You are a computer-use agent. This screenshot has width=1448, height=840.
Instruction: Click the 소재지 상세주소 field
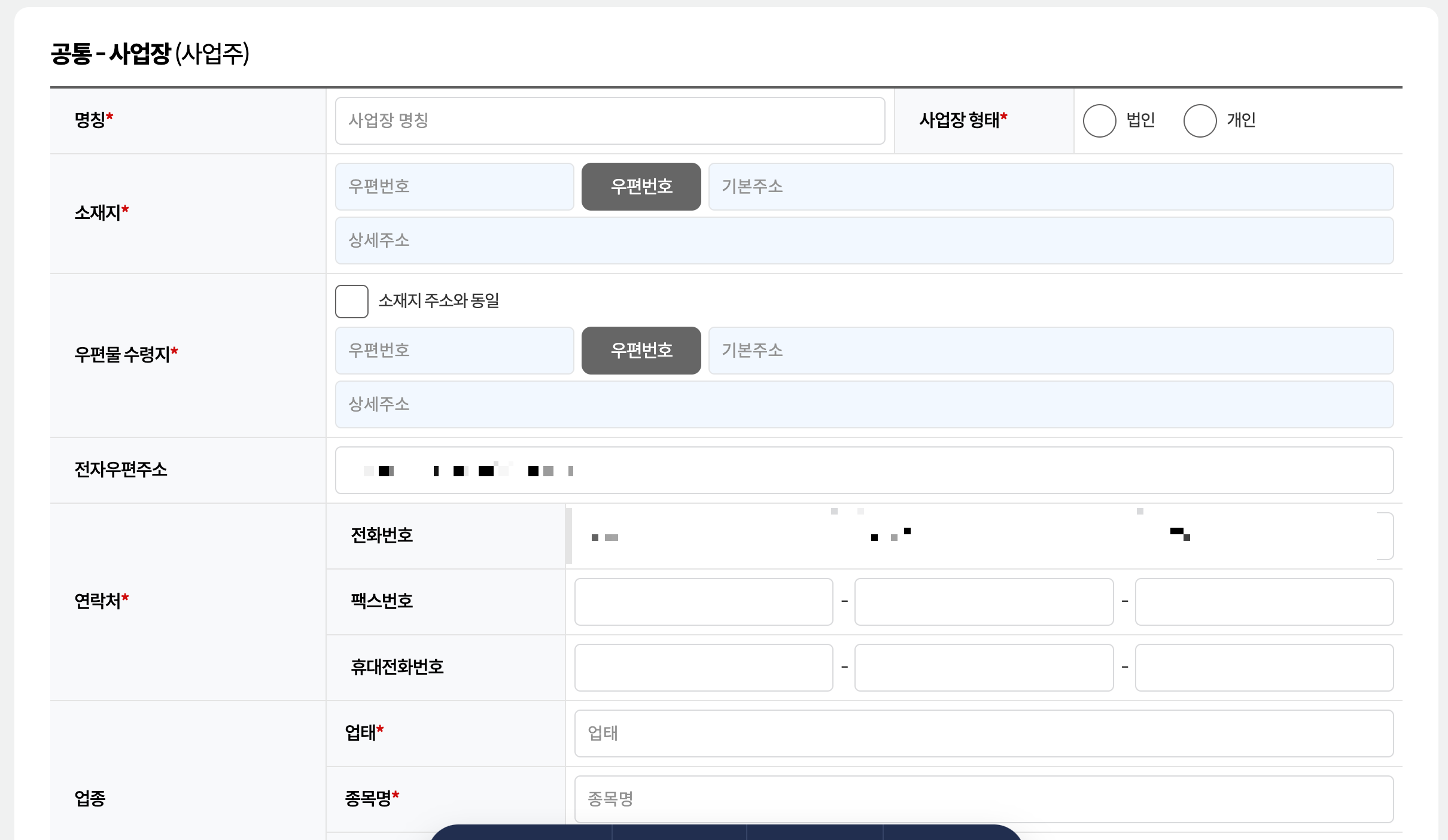(x=863, y=241)
